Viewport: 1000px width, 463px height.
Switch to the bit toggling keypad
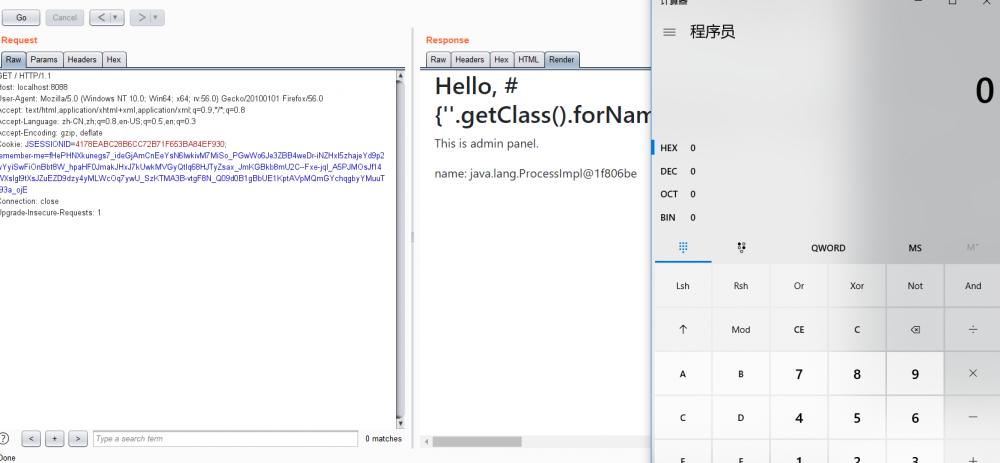pyautogui.click(x=741, y=247)
